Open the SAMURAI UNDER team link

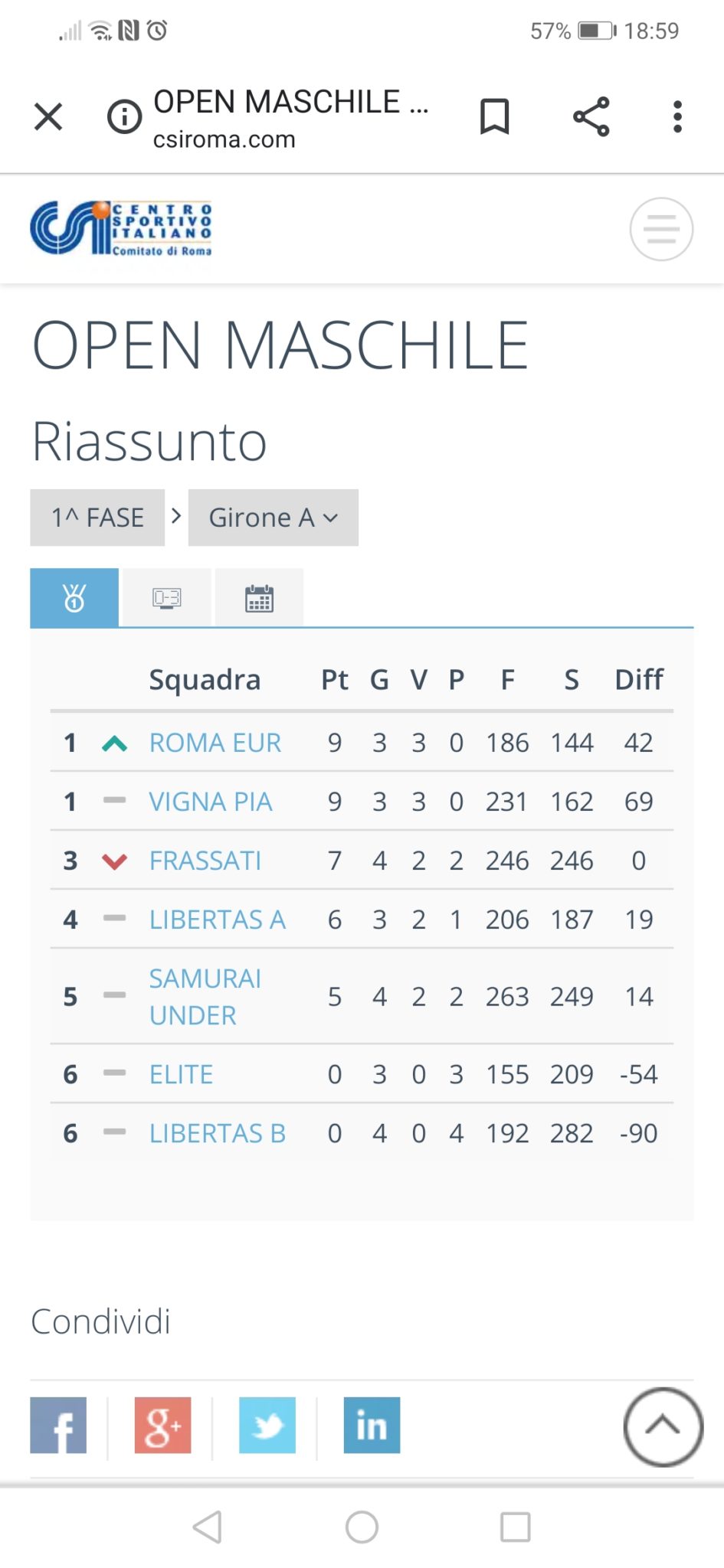[205, 997]
